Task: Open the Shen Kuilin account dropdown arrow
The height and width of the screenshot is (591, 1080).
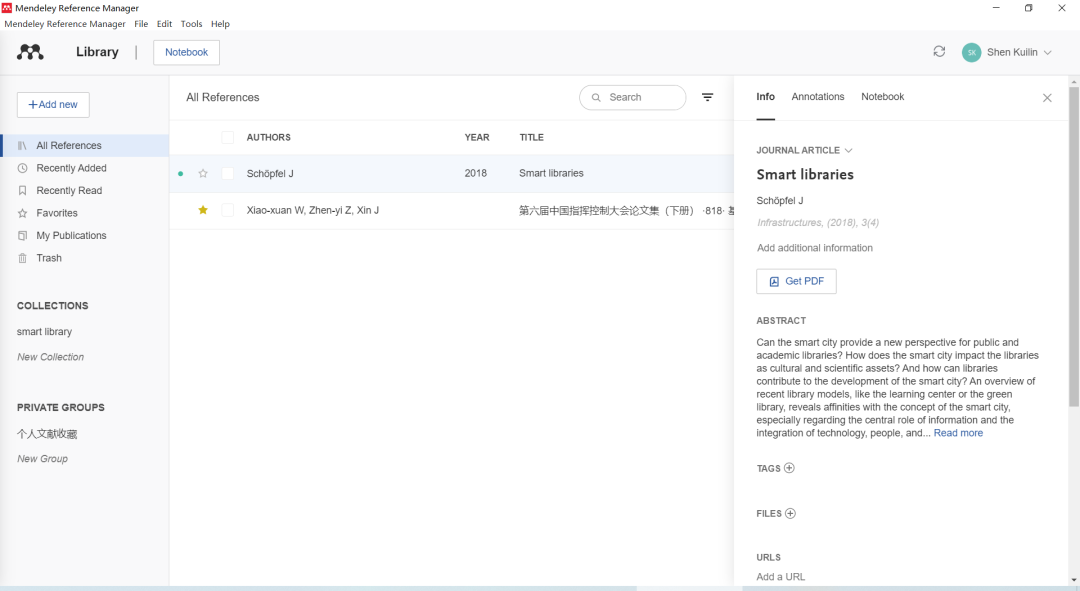Action: pos(1048,52)
